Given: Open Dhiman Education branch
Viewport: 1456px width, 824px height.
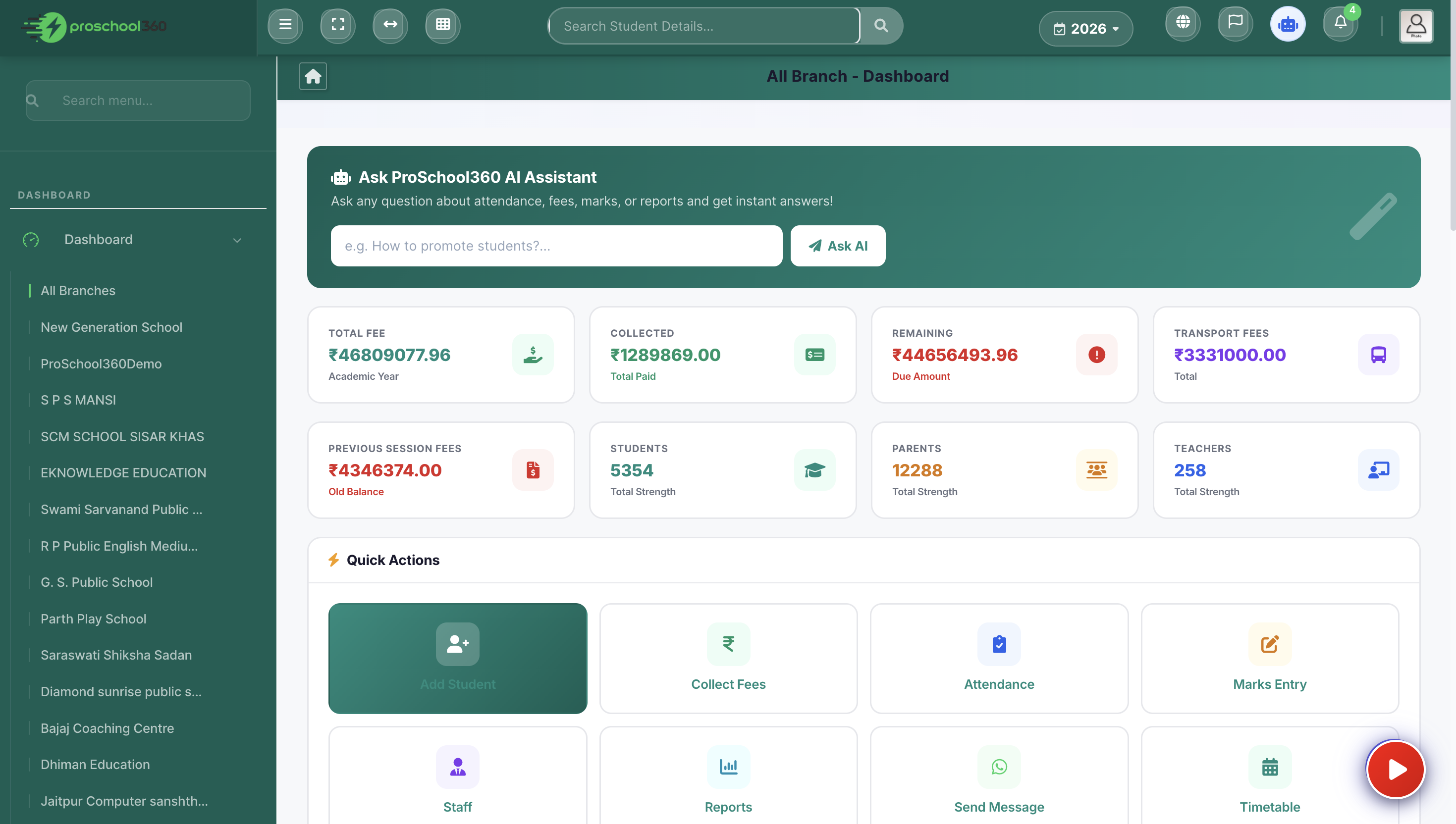Looking at the screenshot, I should [95, 764].
